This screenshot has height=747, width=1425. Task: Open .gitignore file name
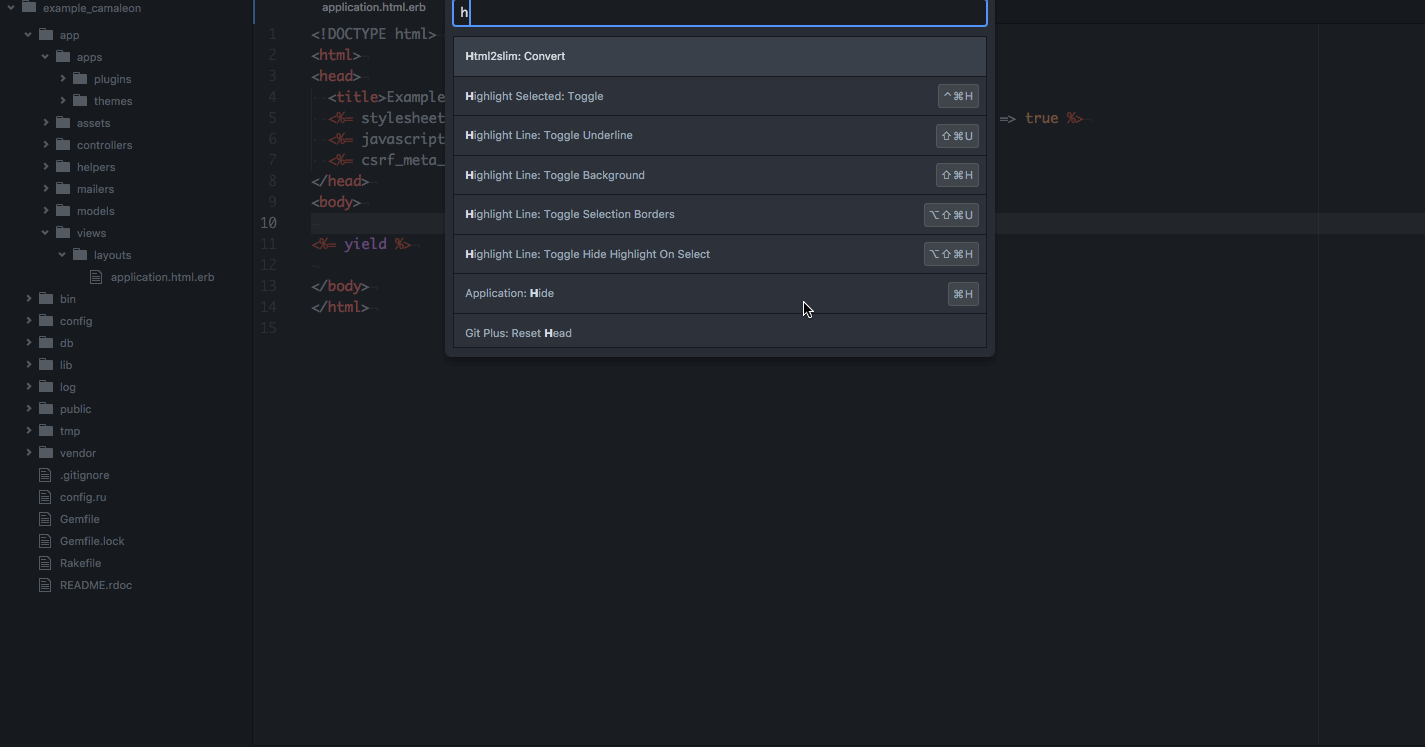(x=84, y=475)
